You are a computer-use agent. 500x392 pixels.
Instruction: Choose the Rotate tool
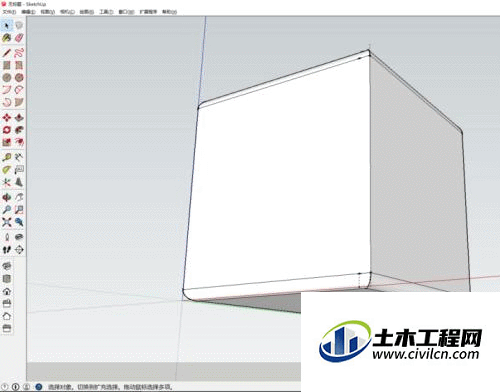point(7,130)
